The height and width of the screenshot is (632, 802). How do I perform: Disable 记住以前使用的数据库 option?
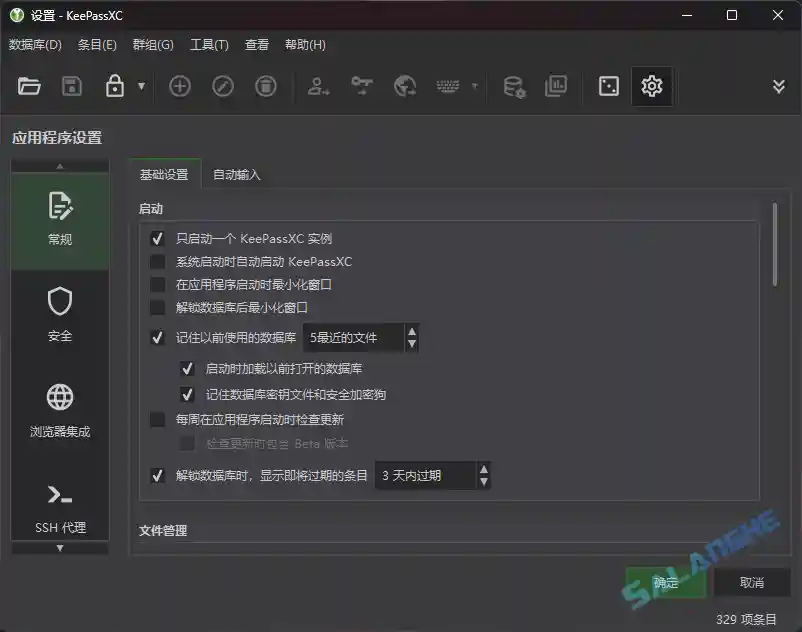click(x=157, y=338)
